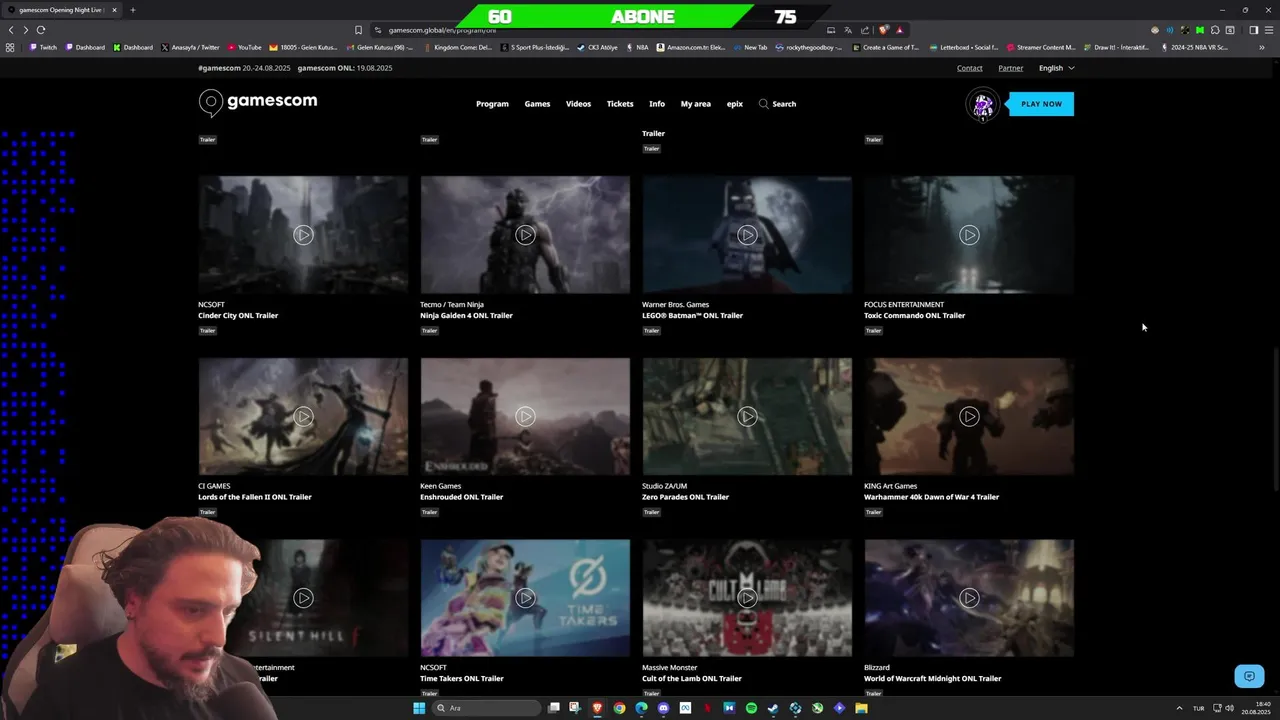Click the Trailer tag under Cinder City
The width and height of the screenshot is (1280, 720).
coord(207,331)
